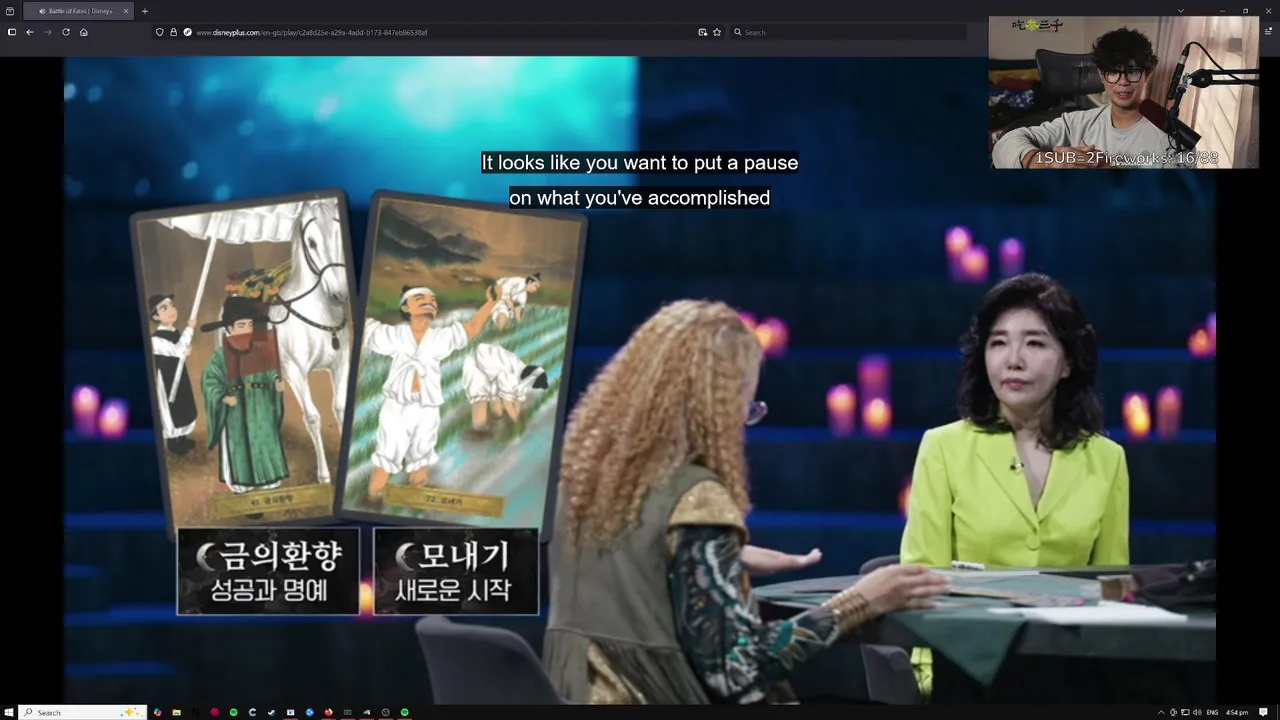Screen dimensions: 1280x720
Task: Select the Battle of Fates Disney+ tab
Action: 79,11
